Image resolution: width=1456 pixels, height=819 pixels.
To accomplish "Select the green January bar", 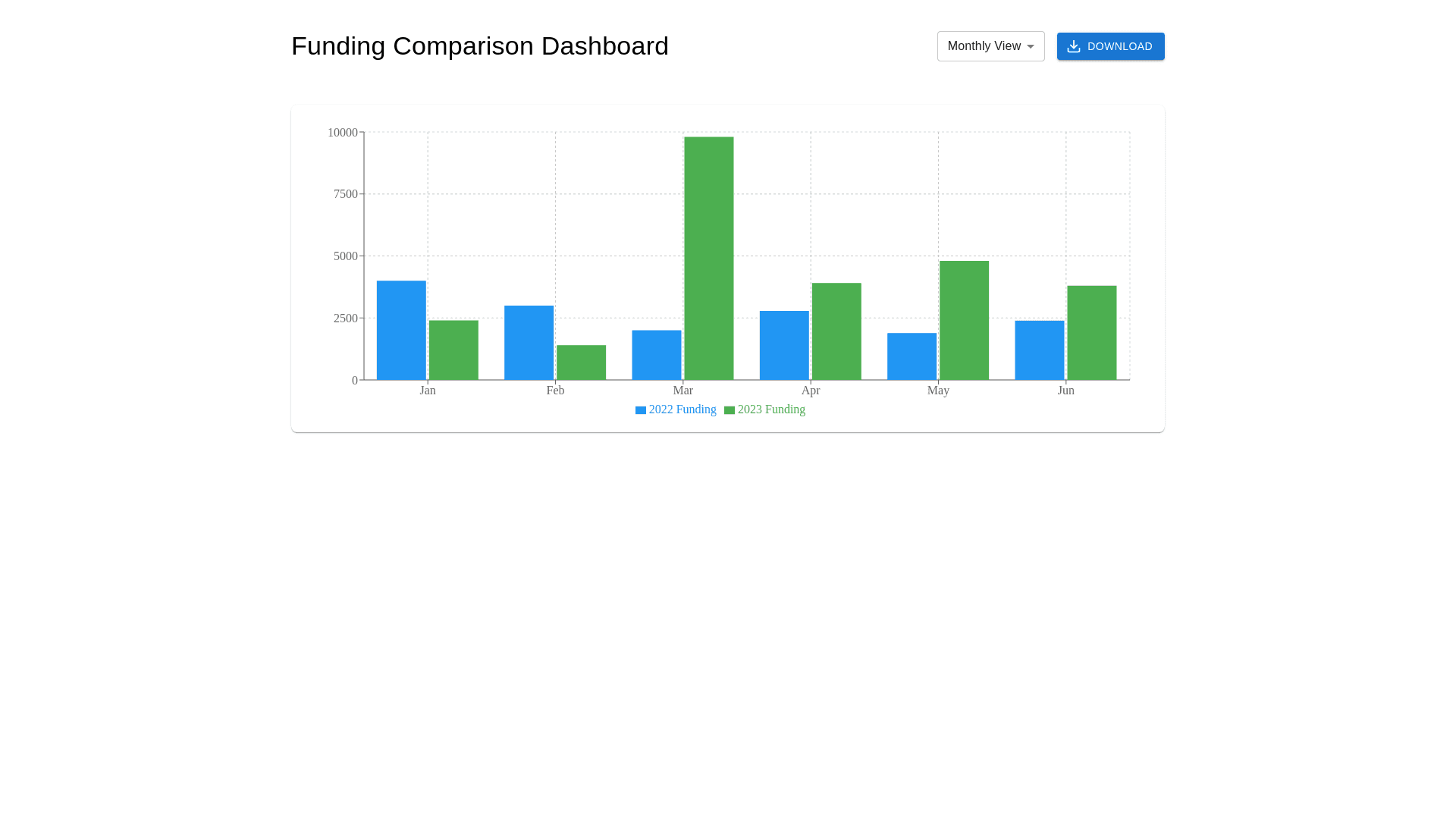I will (x=453, y=350).
